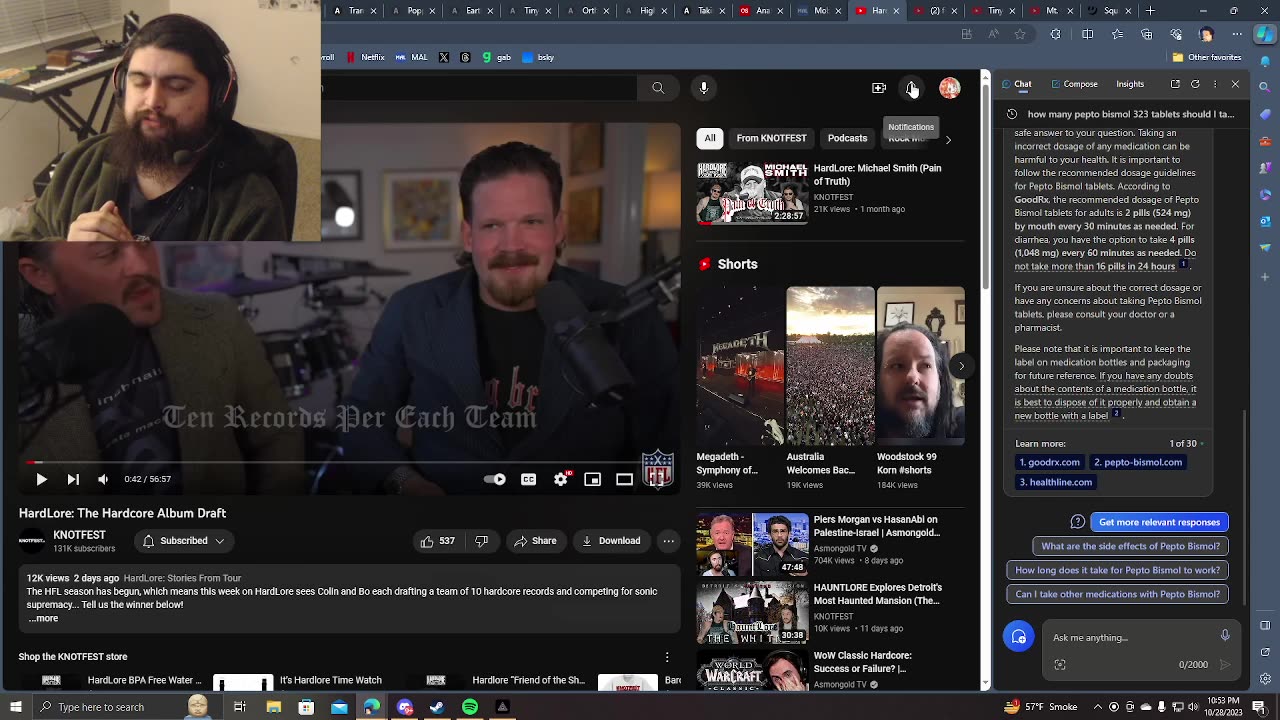The image size is (1280, 720).
Task: Toggle closed captions CC button
Action: click(528, 480)
